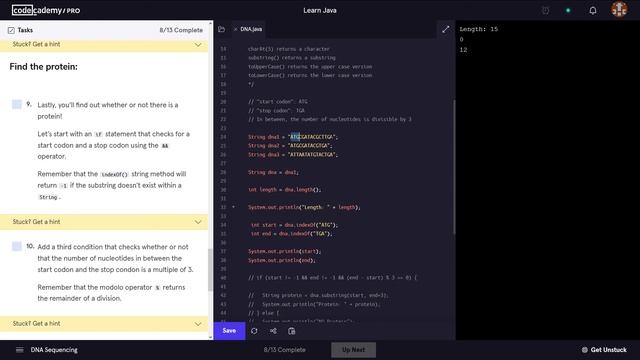
Task: Expand the hint above Find the protein
Action: tap(104, 44)
